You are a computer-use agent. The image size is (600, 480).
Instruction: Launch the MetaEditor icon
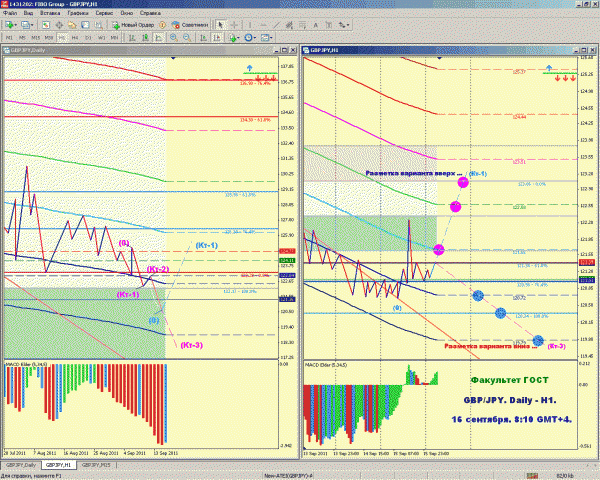click(x=163, y=25)
